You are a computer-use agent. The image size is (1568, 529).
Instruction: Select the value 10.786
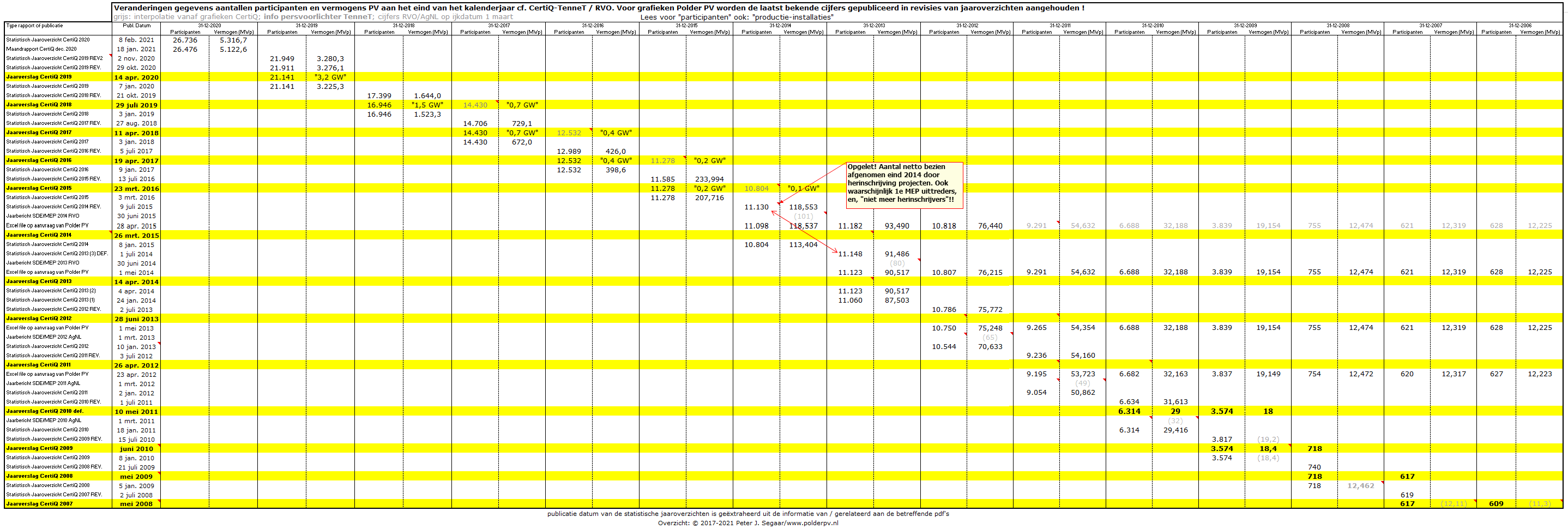coord(944,310)
